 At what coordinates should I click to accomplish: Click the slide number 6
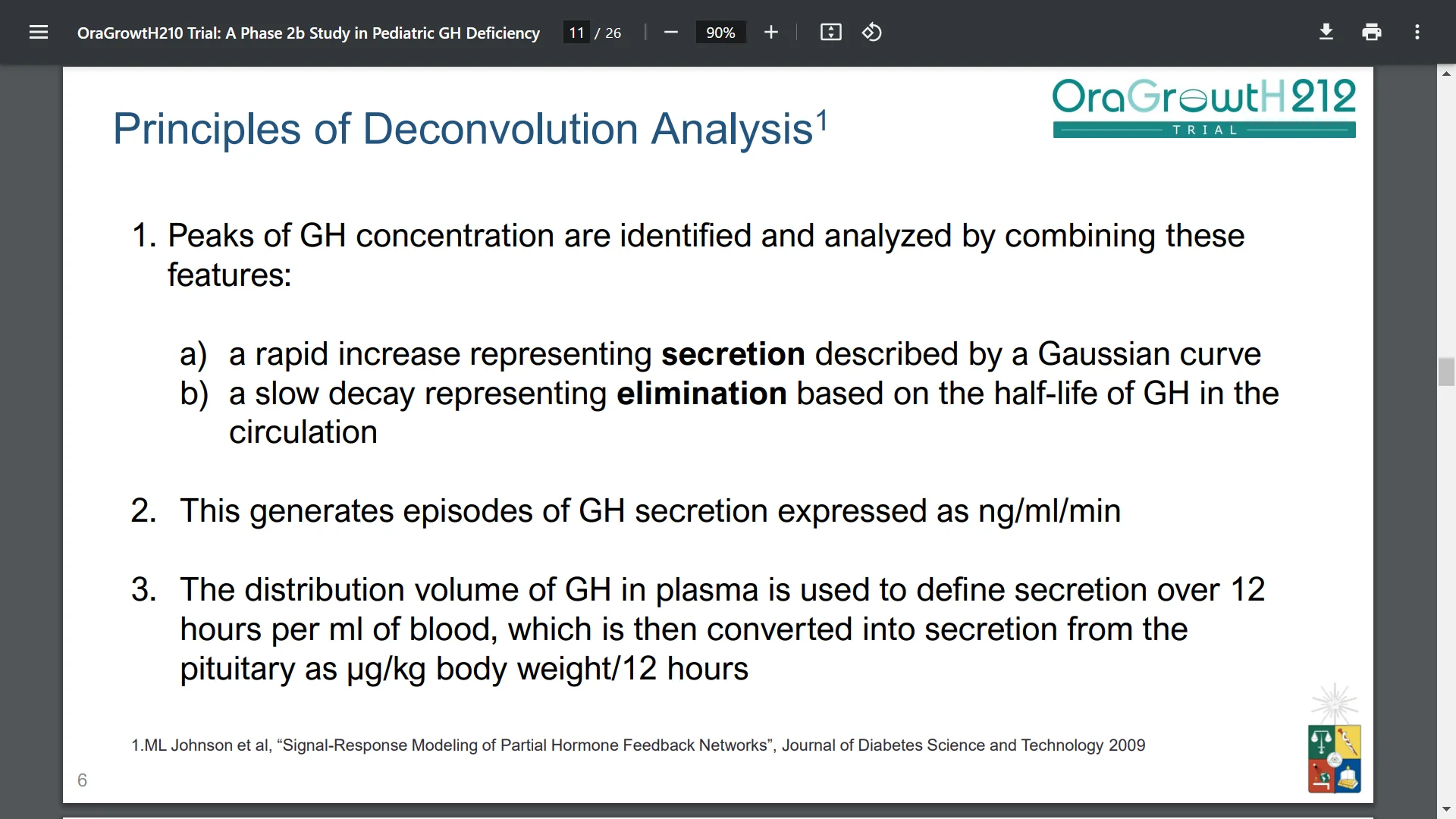[82, 780]
